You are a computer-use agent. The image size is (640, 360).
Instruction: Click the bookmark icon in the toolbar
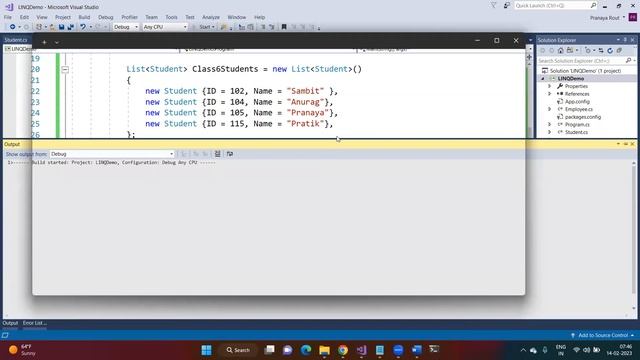click(x=284, y=27)
